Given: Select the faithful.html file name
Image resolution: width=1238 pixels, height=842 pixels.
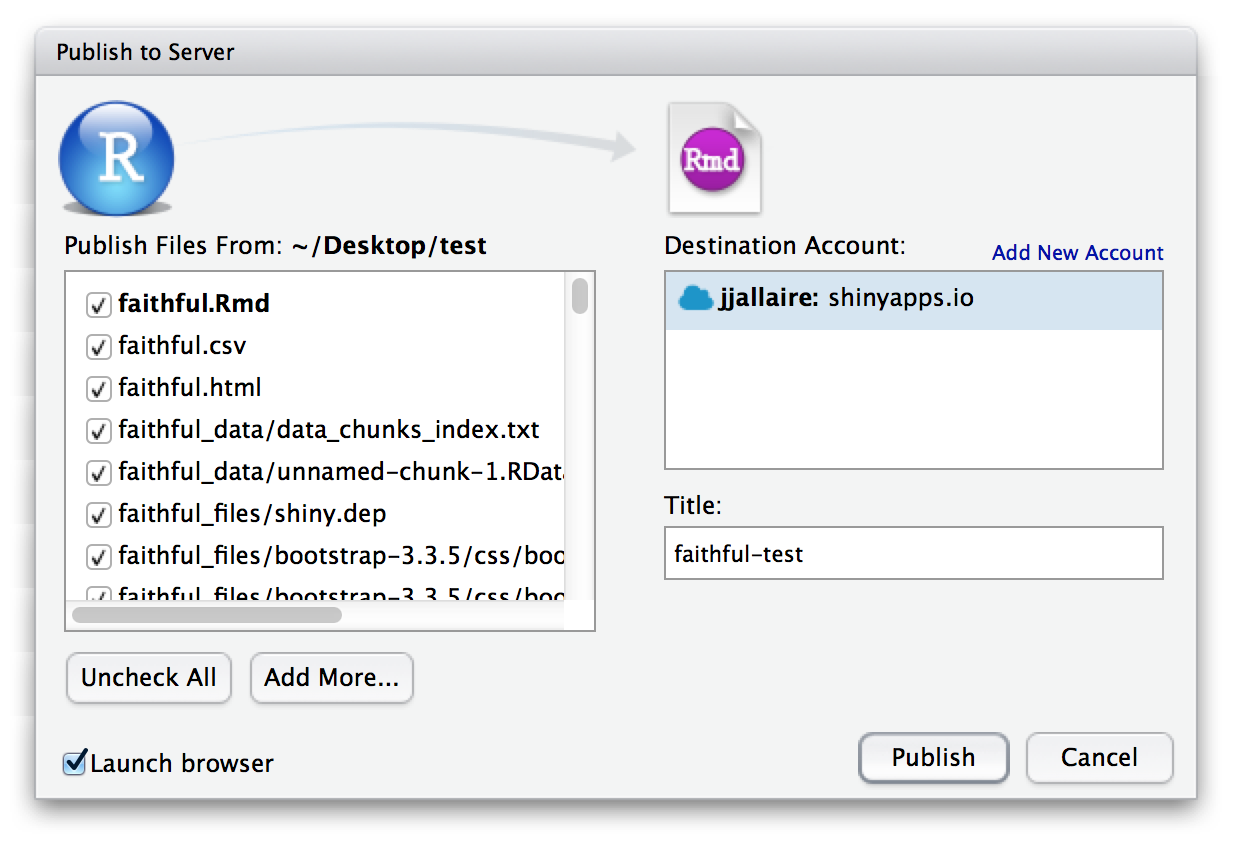Looking at the screenshot, I should (x=190, y=388).
